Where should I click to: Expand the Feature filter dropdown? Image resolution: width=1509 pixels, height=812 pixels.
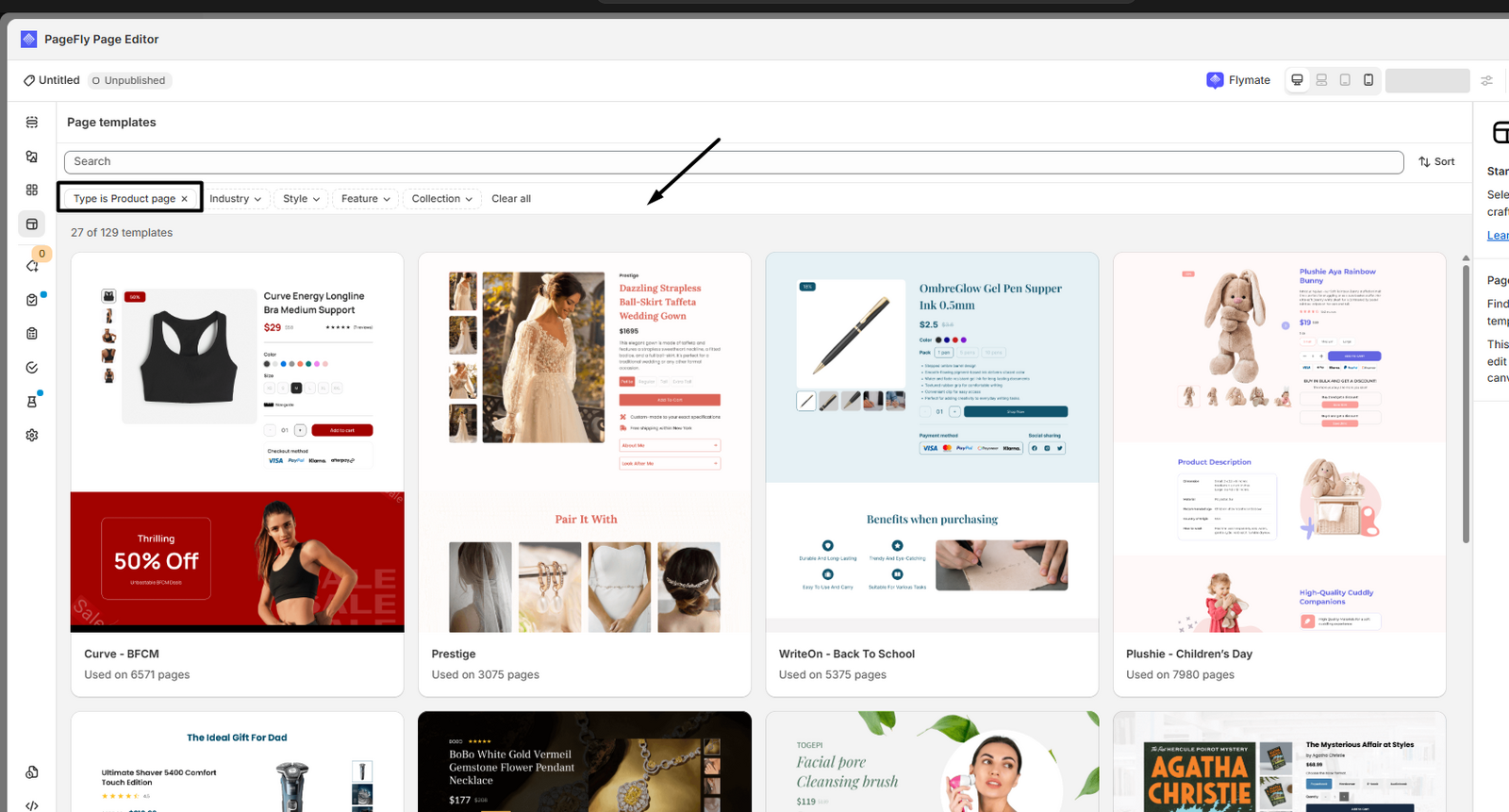pyautogui.click(x=365, y=199)
